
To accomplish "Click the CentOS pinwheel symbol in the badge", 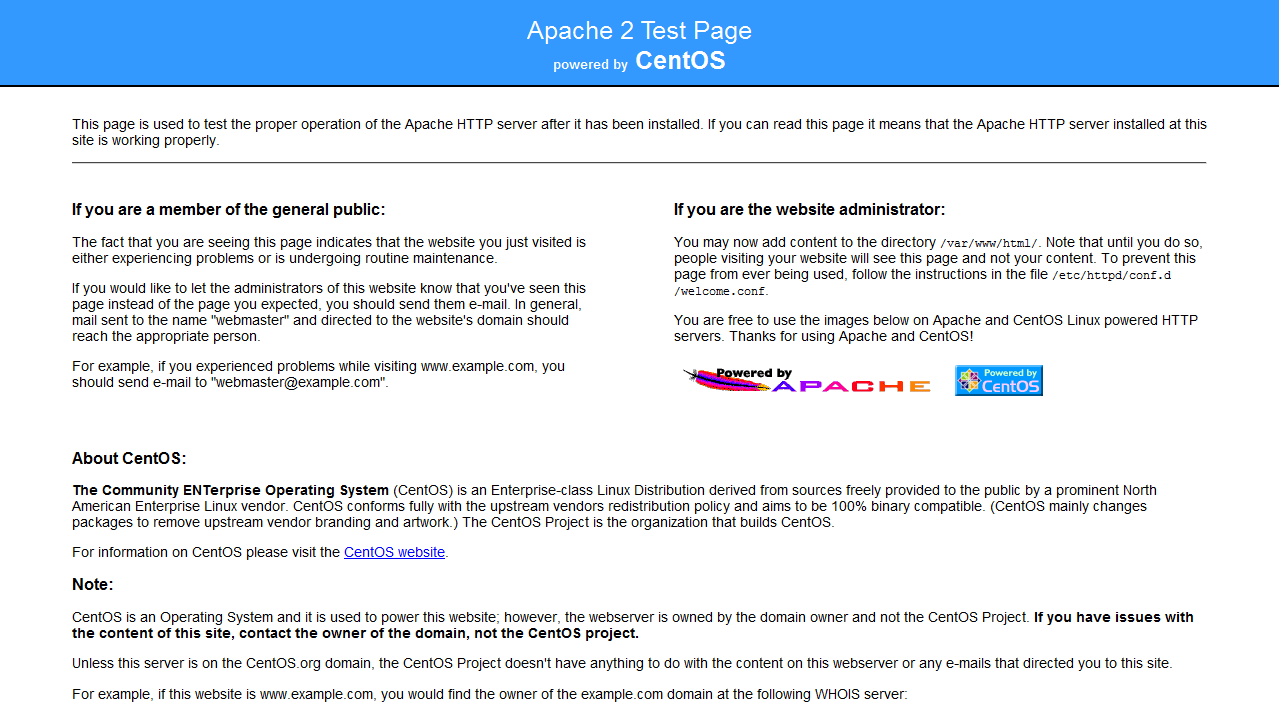I will coord(967,380).
